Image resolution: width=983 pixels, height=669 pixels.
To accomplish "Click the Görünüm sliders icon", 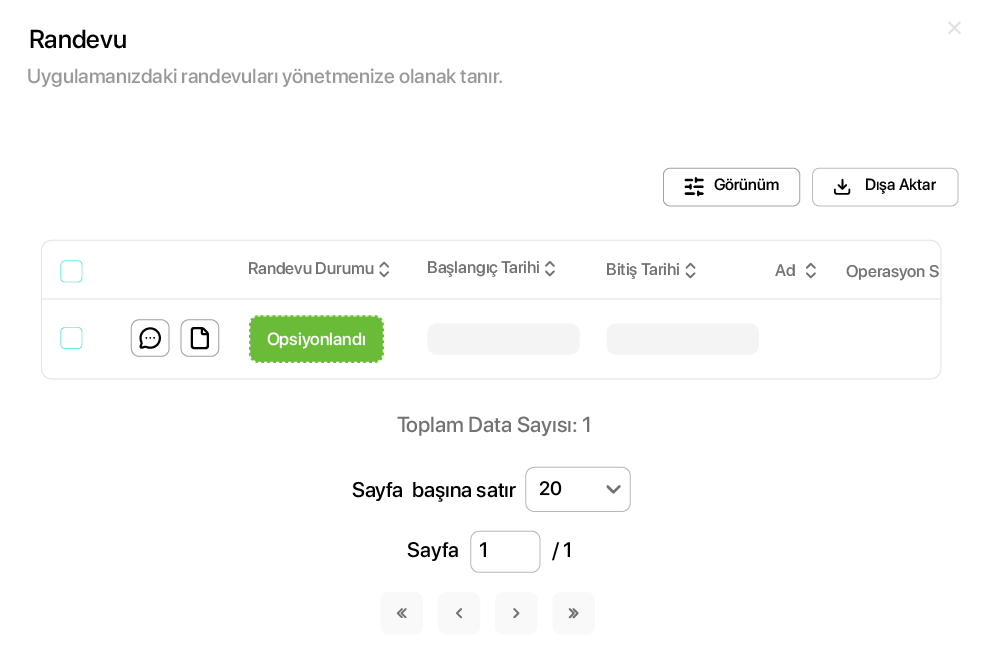I will pos(694,187).
